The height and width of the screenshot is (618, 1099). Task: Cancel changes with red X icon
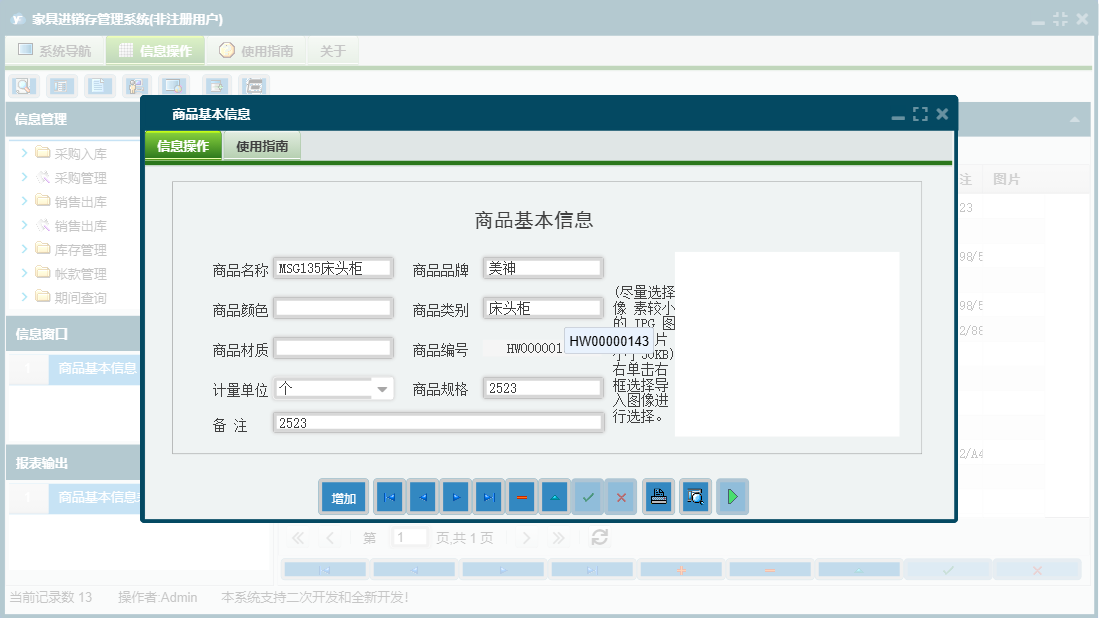coord(620,496)
